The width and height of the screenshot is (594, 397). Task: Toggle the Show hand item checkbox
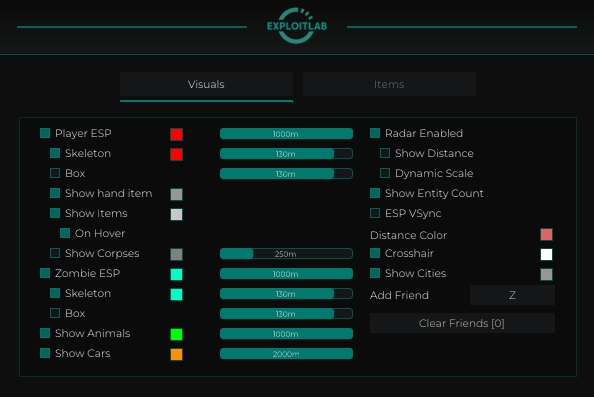55,193
